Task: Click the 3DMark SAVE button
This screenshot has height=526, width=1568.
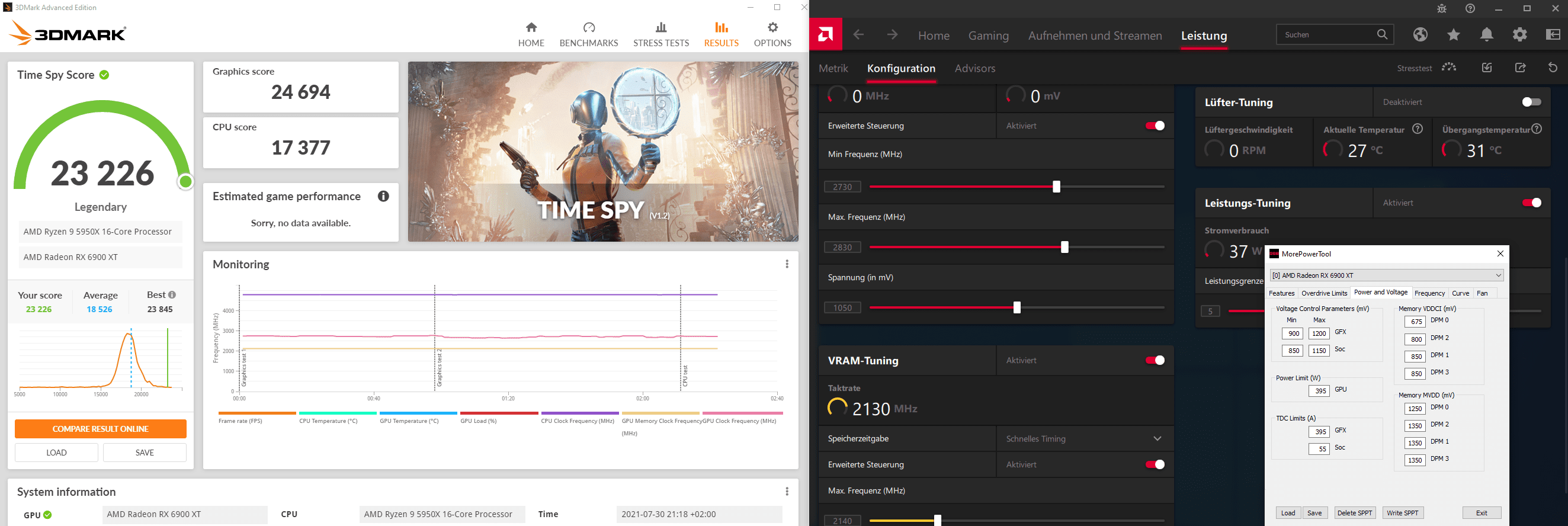Action: [145, 453]
